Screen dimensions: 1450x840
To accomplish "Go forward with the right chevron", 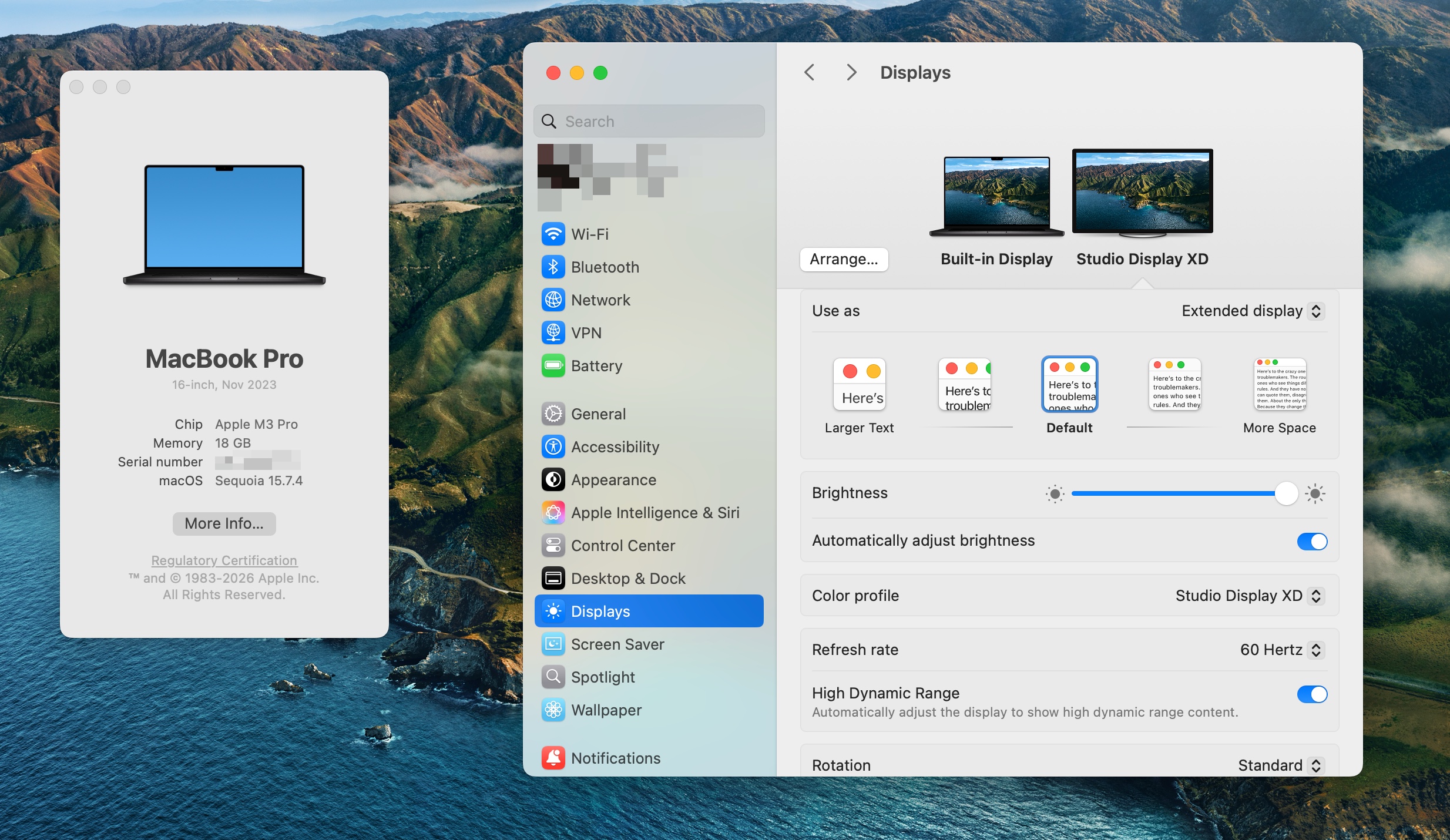I will click(851, 73).
